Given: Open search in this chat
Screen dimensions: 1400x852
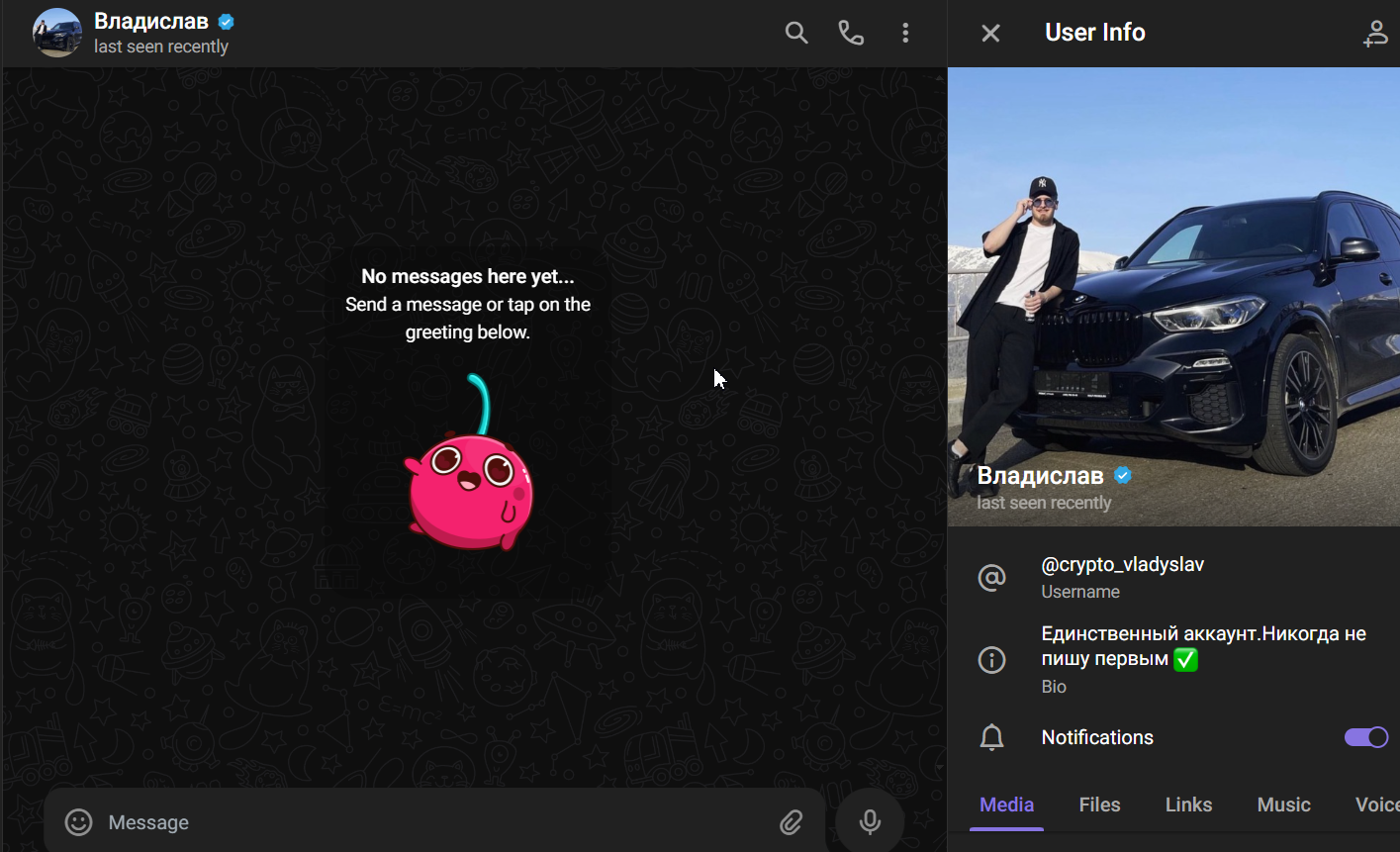Looking at the screenshot, I should tap(796, 33).
